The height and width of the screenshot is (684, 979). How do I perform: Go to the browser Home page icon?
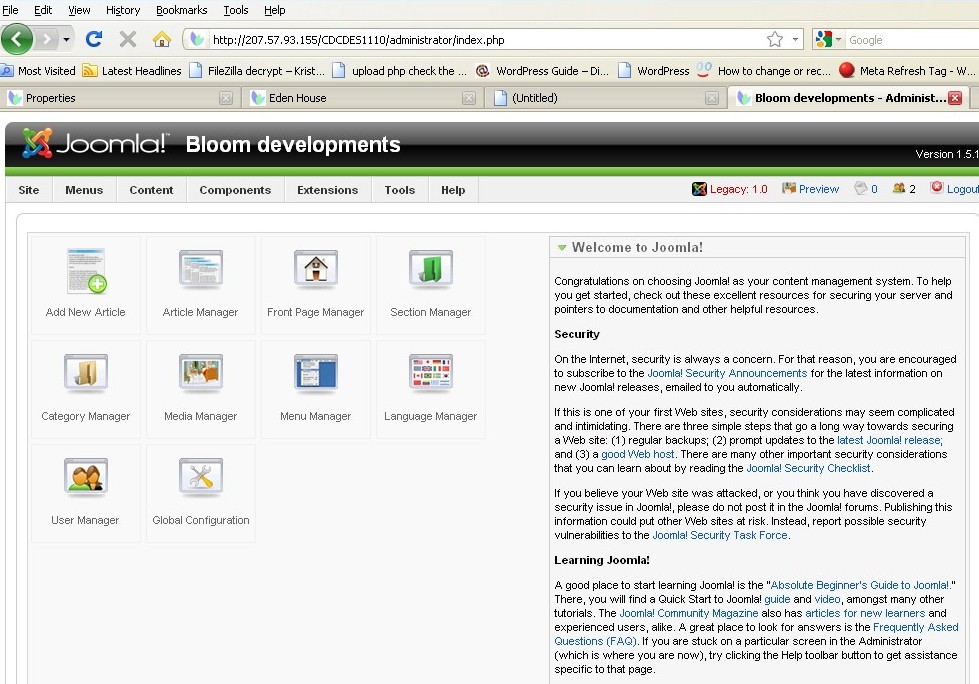coord(162,39)
